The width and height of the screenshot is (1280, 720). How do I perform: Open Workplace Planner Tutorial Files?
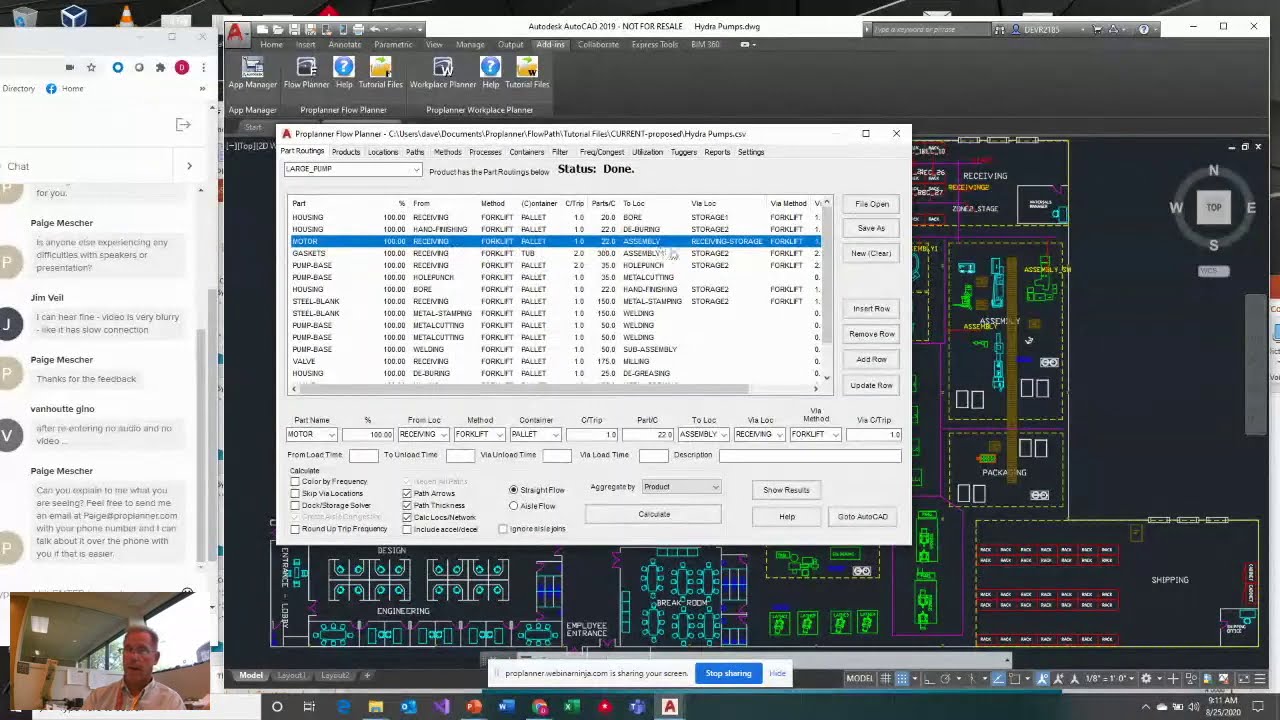[x=527, y=73]
